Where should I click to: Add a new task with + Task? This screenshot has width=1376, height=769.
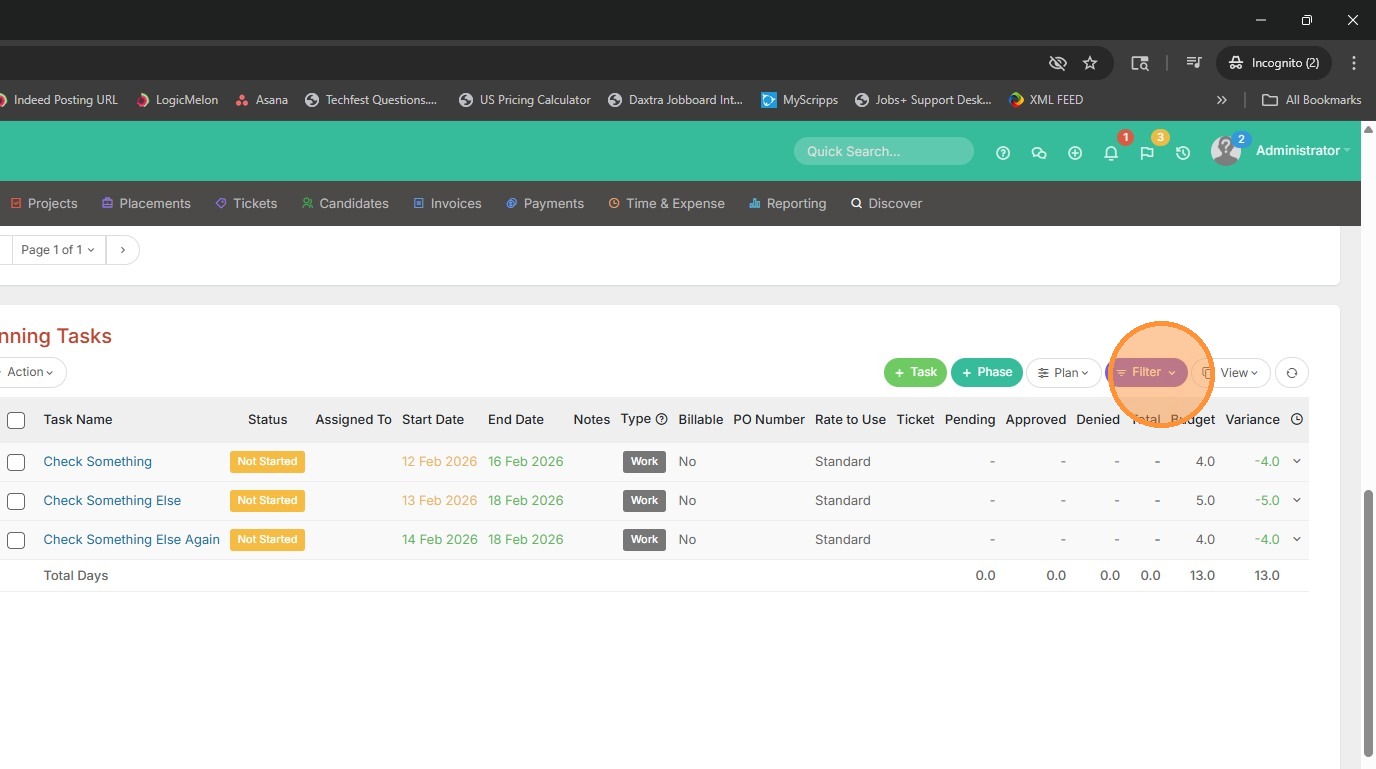[x=915, y=373]
